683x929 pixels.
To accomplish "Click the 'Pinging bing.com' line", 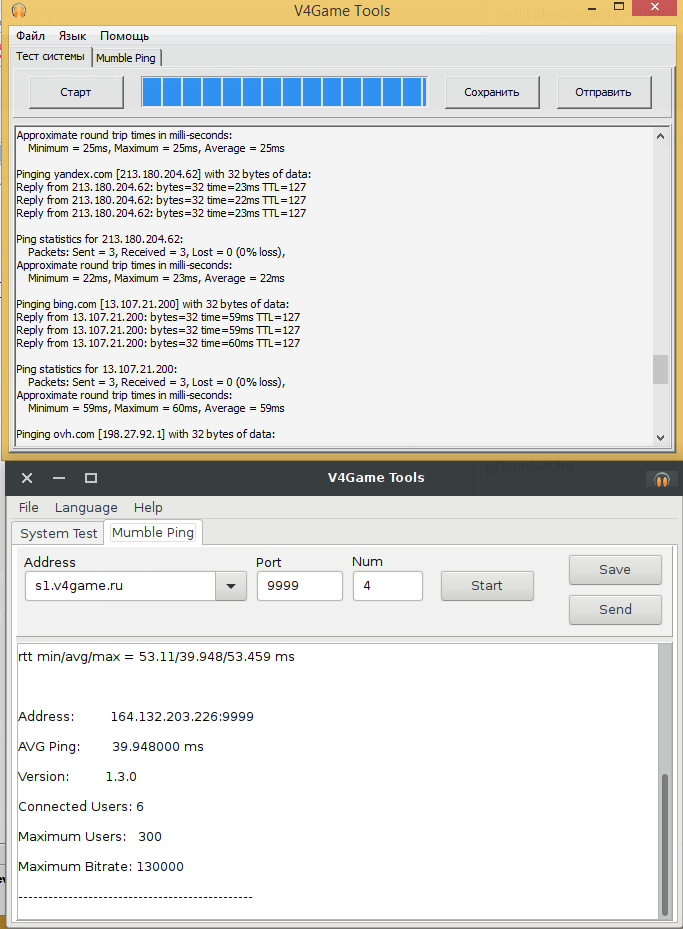I will [153, 305].
